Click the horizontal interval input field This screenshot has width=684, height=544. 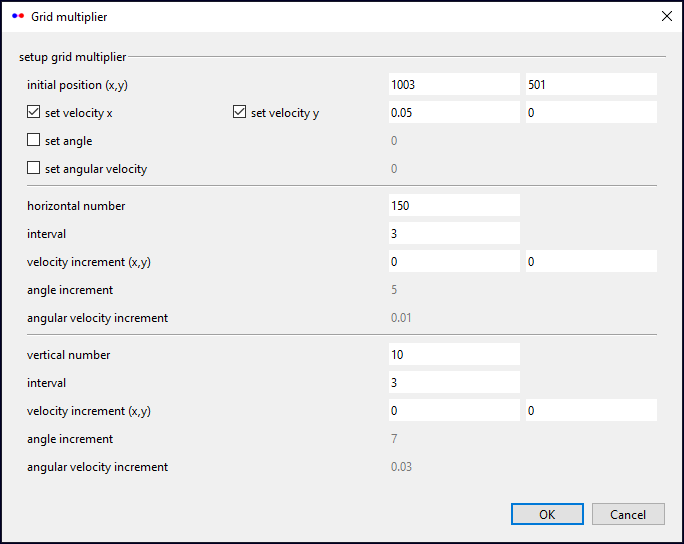[454, 233]
